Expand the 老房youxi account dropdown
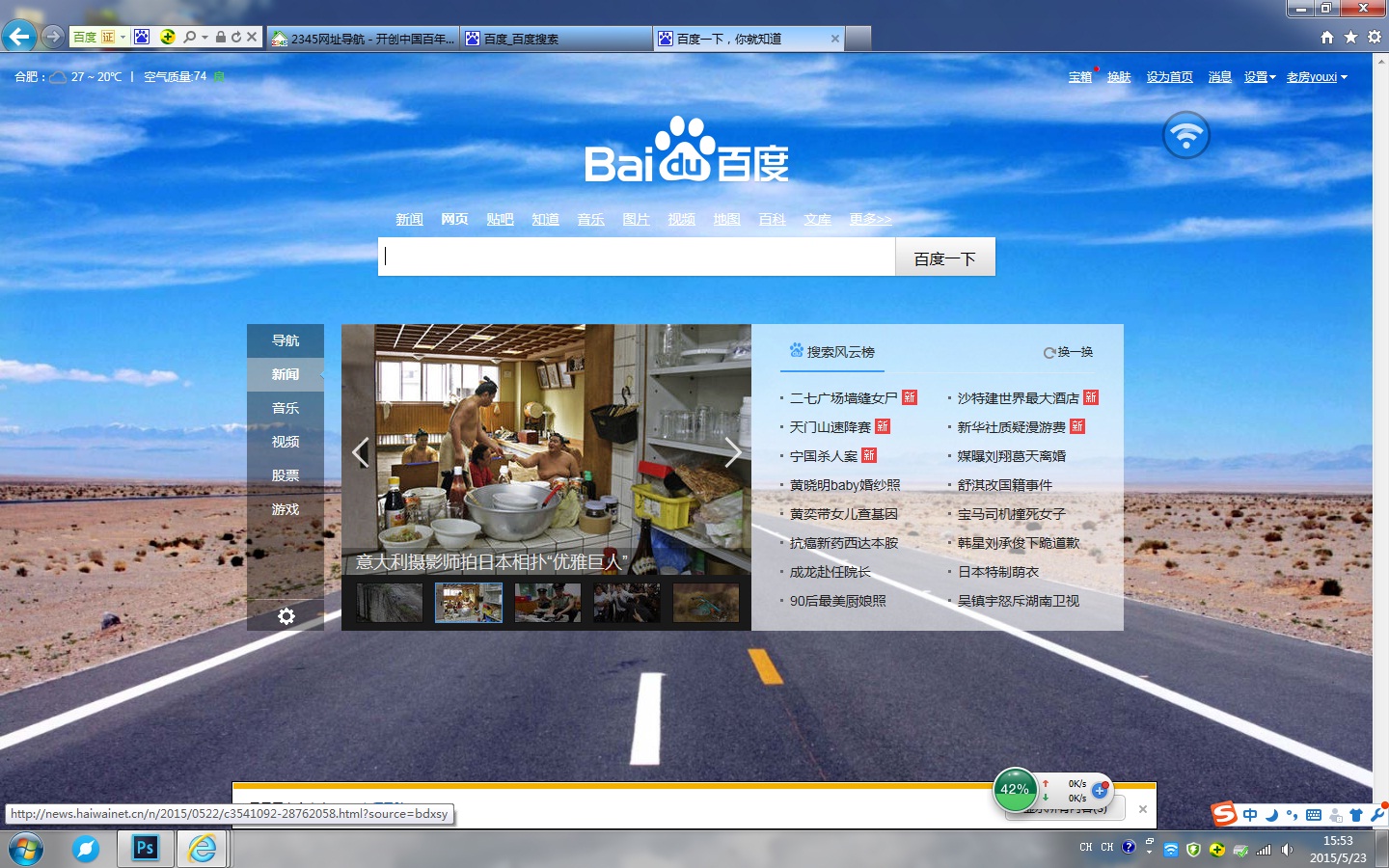Viewport: 1389px width, 868px height. [1317, 77]
